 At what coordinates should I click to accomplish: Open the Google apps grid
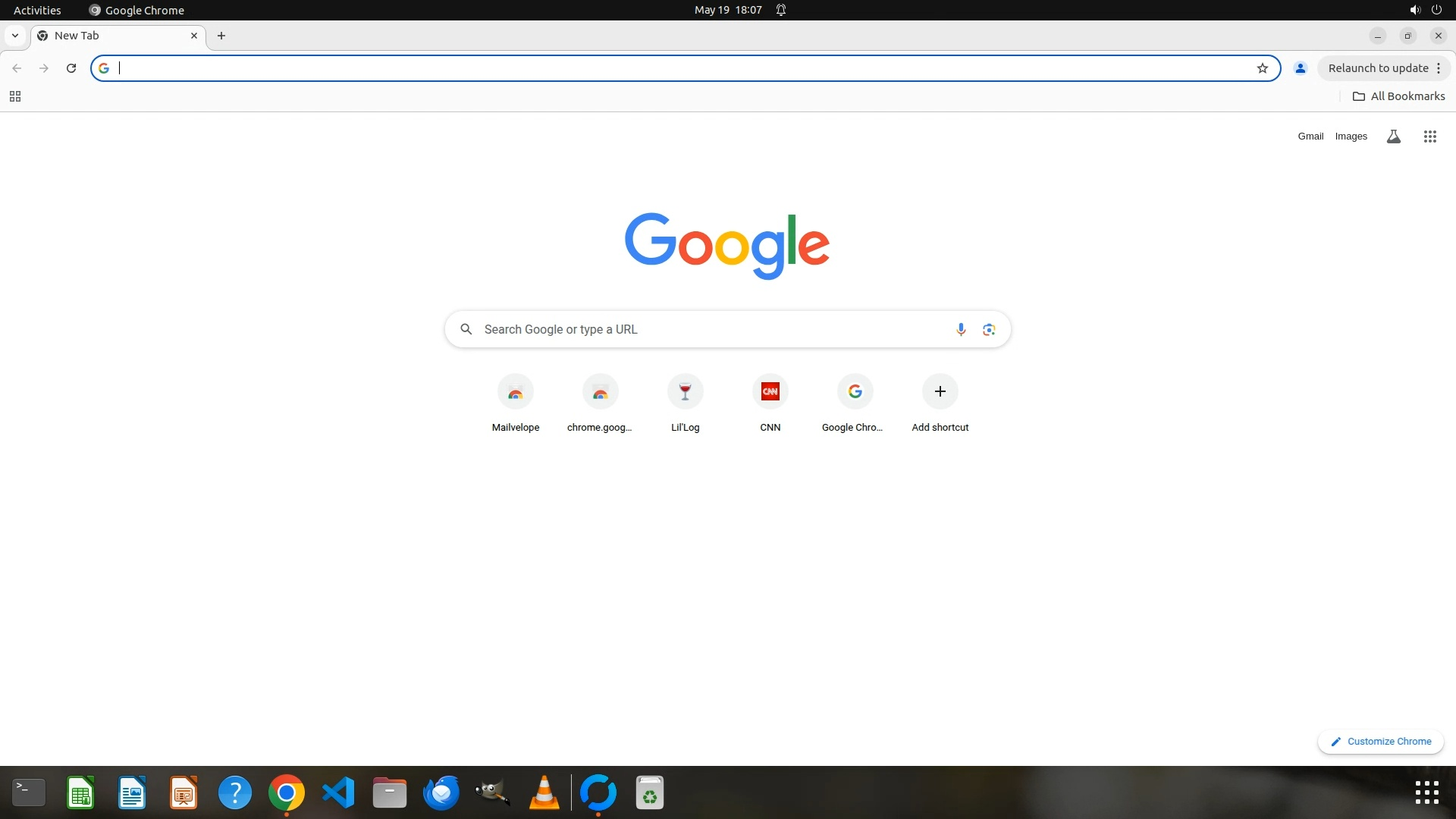(1429, 136)
